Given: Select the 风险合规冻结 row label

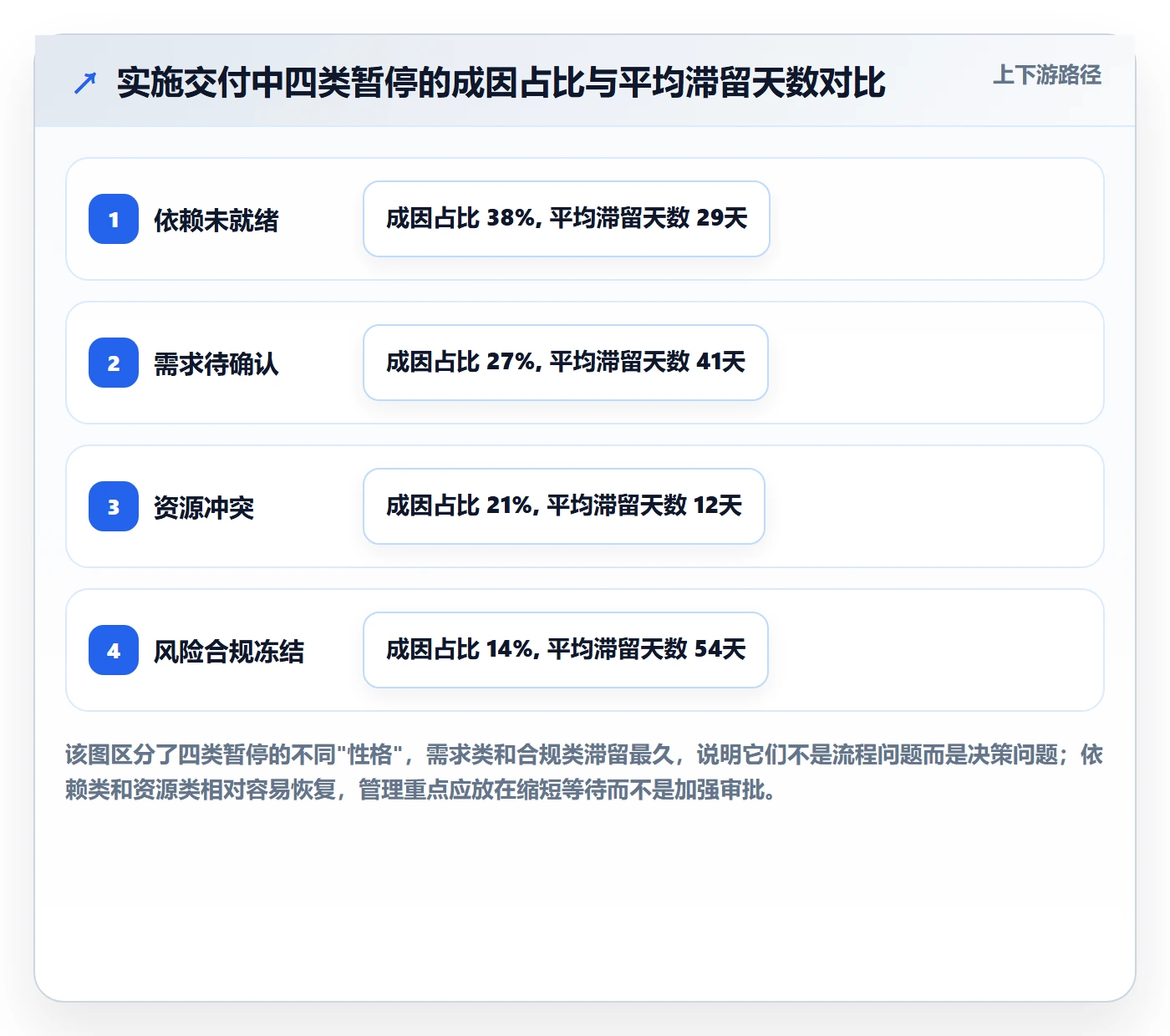Looking at the screenshot, I should (229, 652).
